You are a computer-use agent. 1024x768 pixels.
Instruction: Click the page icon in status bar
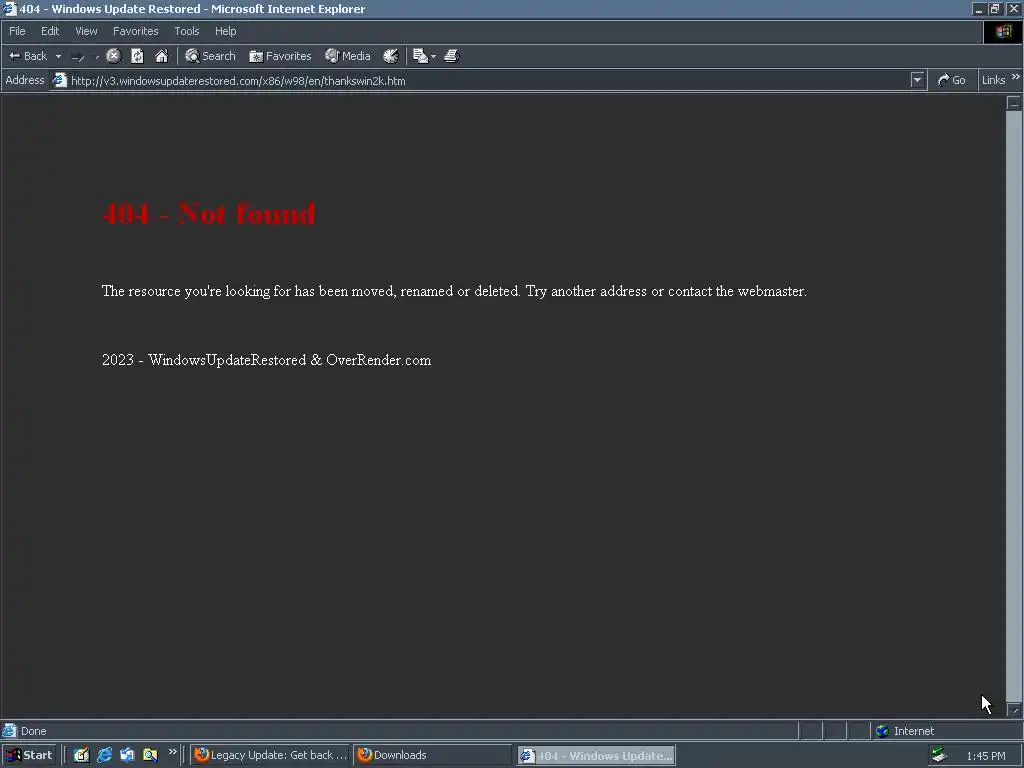pyautogui.click(x=9, y=731)
